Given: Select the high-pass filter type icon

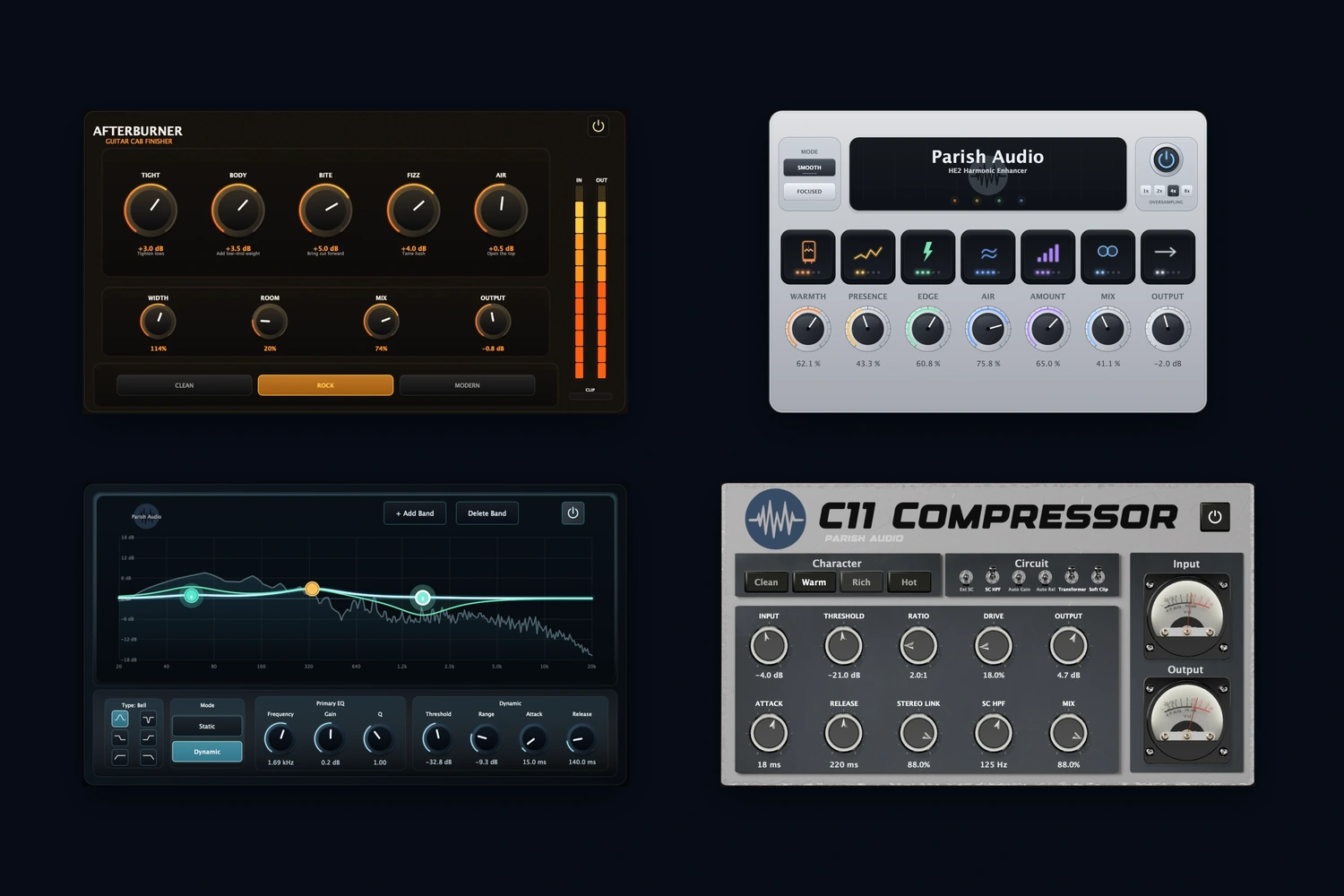Looking at the screenshot, I should pyautogui.click(x=120, y=758).
